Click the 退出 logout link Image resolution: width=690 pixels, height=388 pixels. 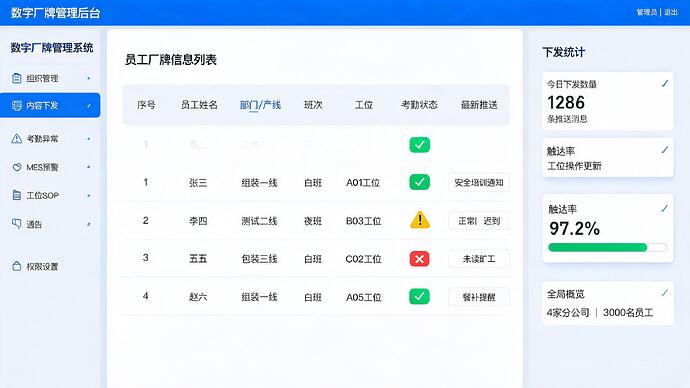(671, 12)
